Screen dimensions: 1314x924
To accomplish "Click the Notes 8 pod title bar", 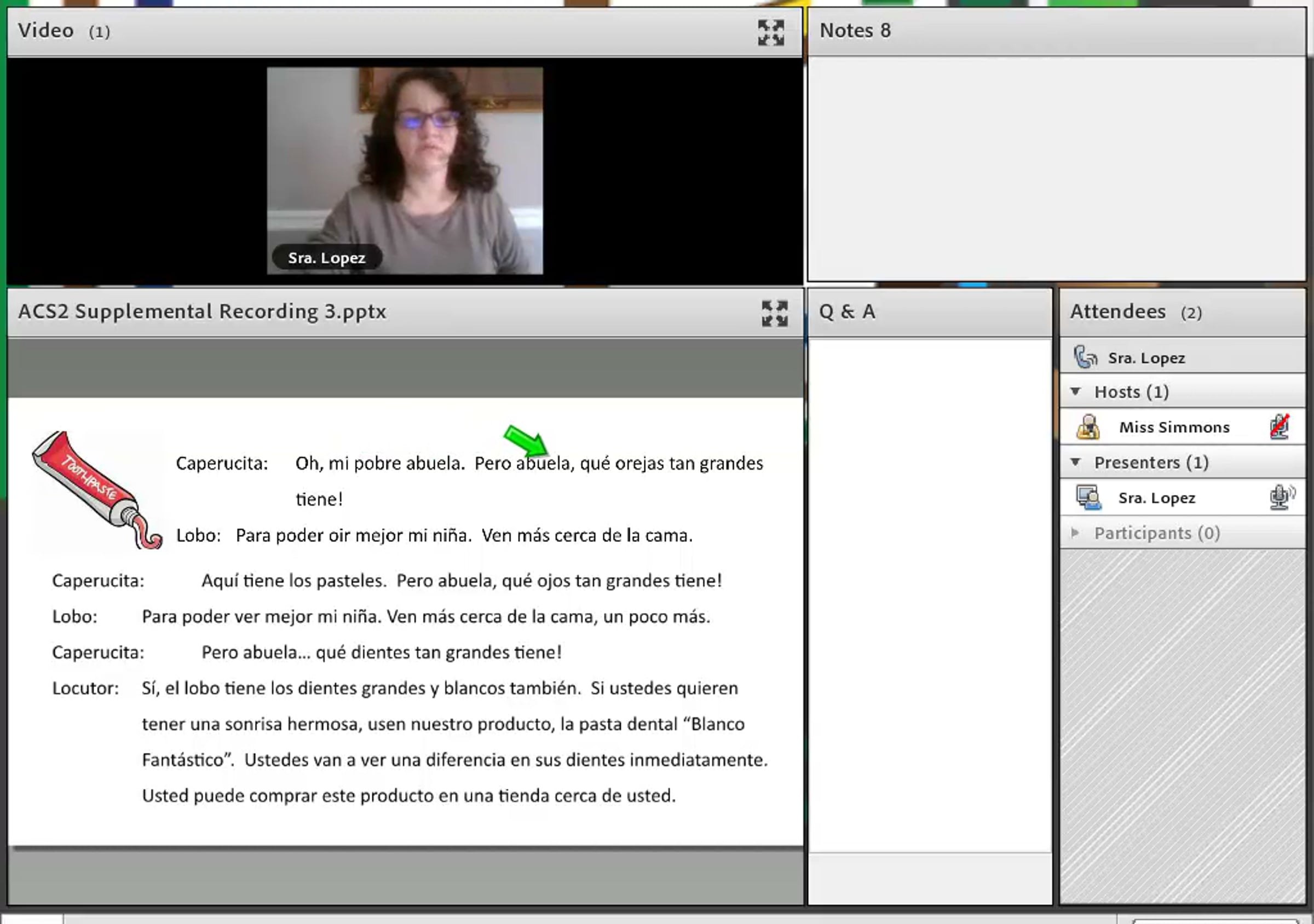I will click(x=855, y=31).
